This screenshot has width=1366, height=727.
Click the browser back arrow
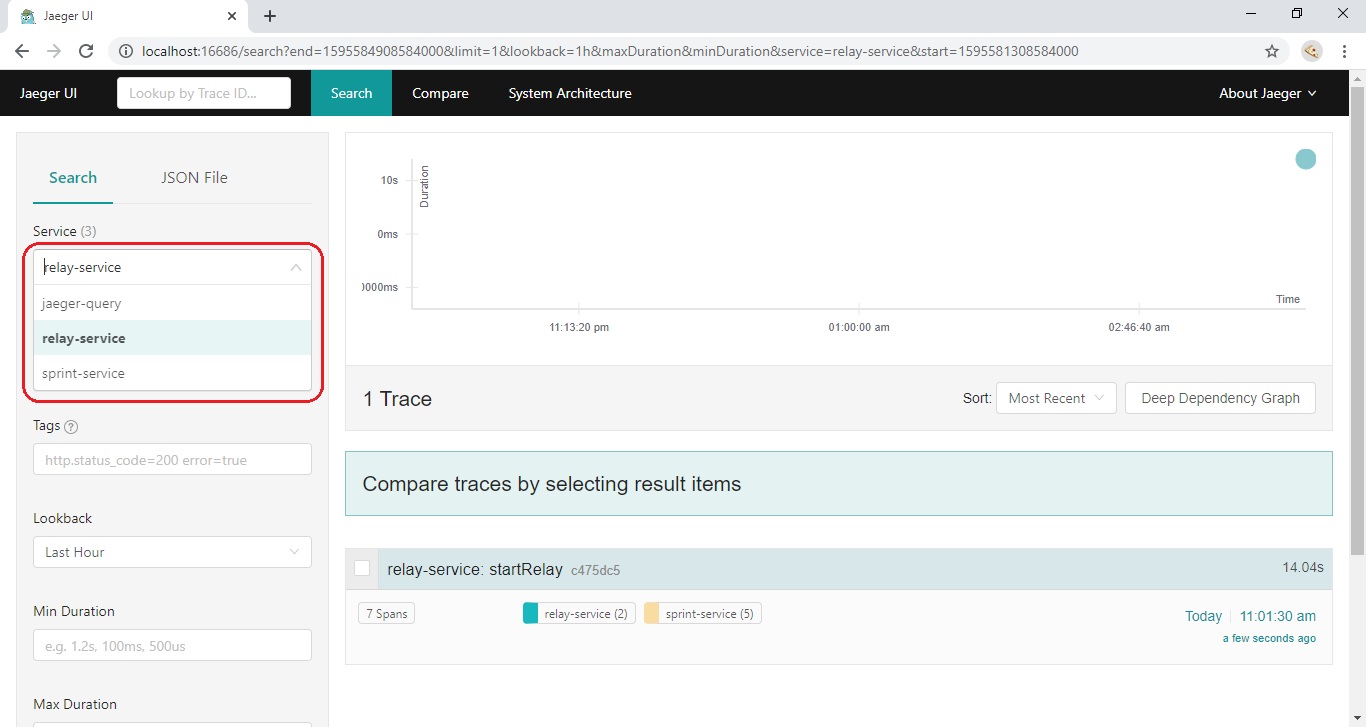coord(22,51)
